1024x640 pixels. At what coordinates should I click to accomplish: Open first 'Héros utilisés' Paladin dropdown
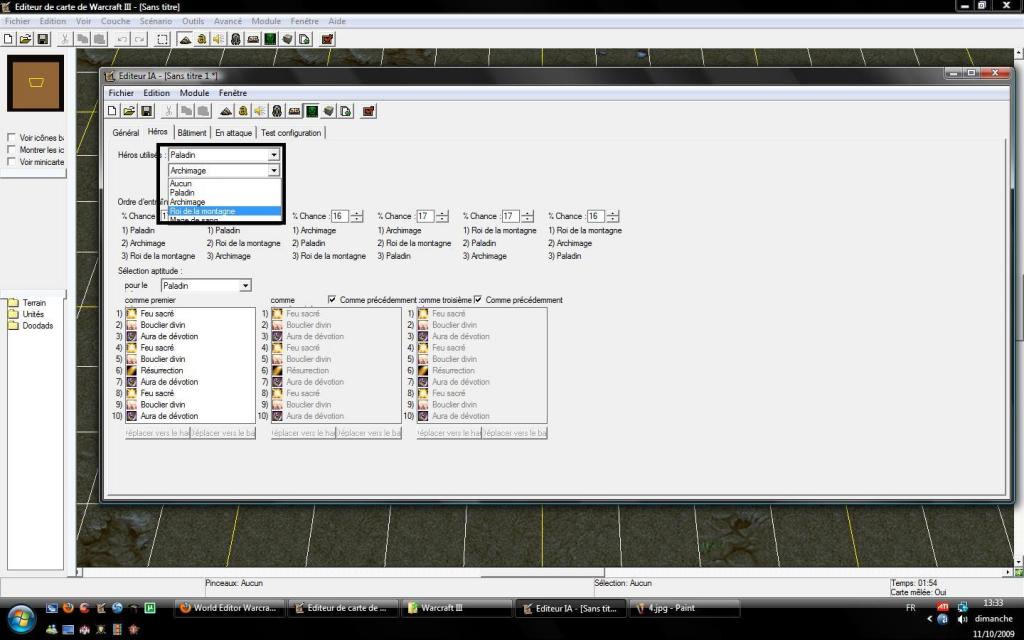point(274,155)
